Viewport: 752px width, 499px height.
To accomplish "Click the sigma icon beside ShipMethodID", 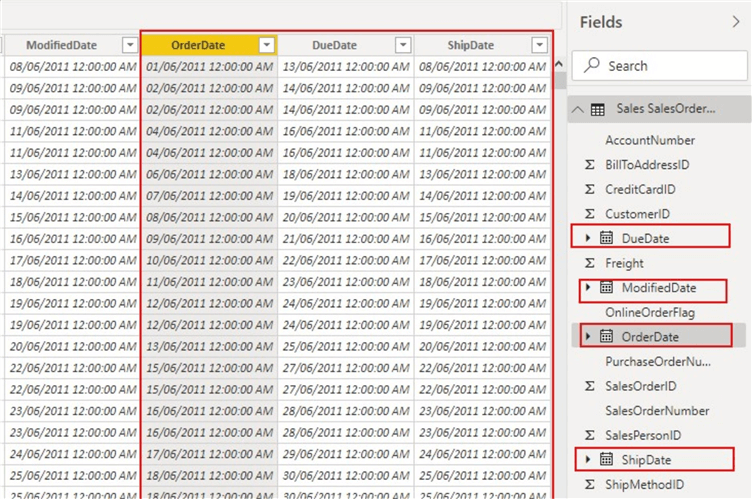I will click(x=589, y=485).
